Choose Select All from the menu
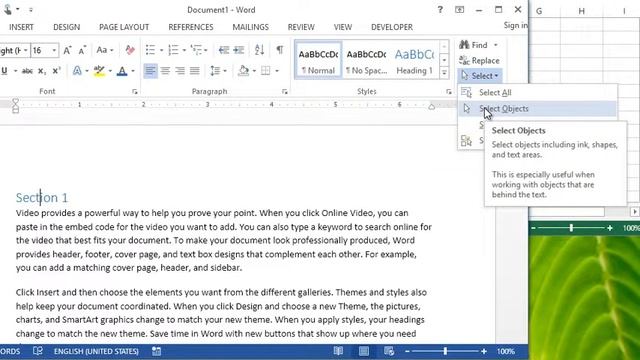Screen dimensions: 640x360 tap(537, 93)
